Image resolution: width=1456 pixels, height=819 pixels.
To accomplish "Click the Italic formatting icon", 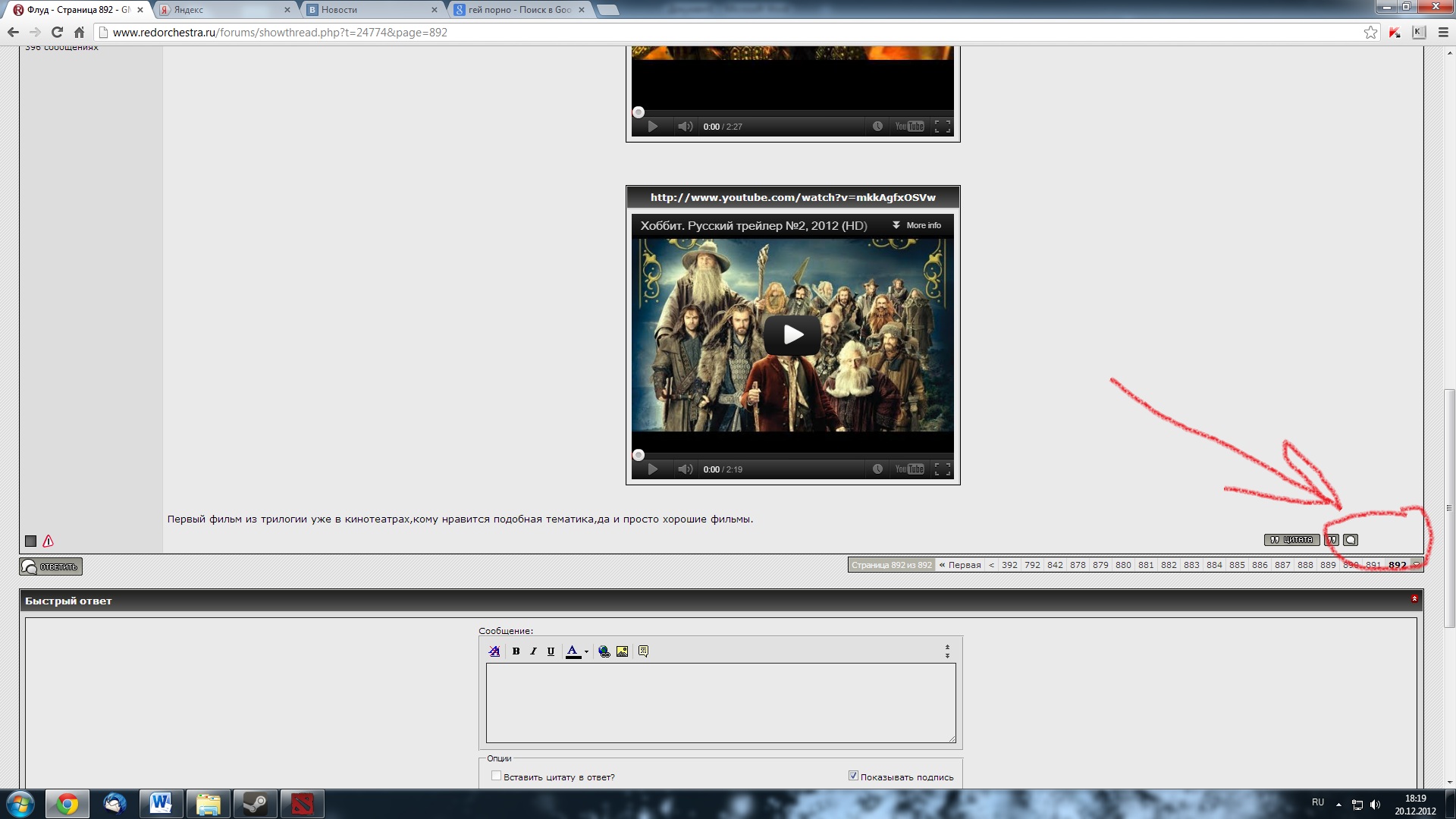I will tap(533, 651).
